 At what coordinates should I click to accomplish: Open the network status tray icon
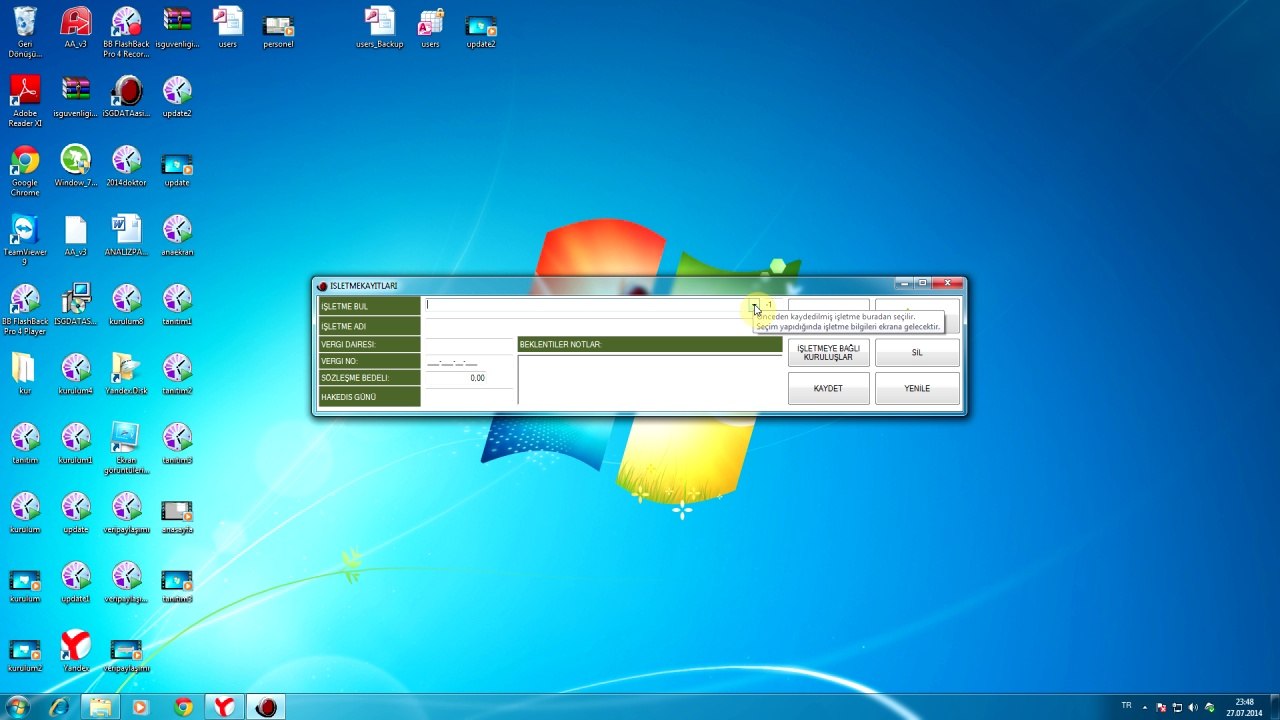(x=1177, y=707)
